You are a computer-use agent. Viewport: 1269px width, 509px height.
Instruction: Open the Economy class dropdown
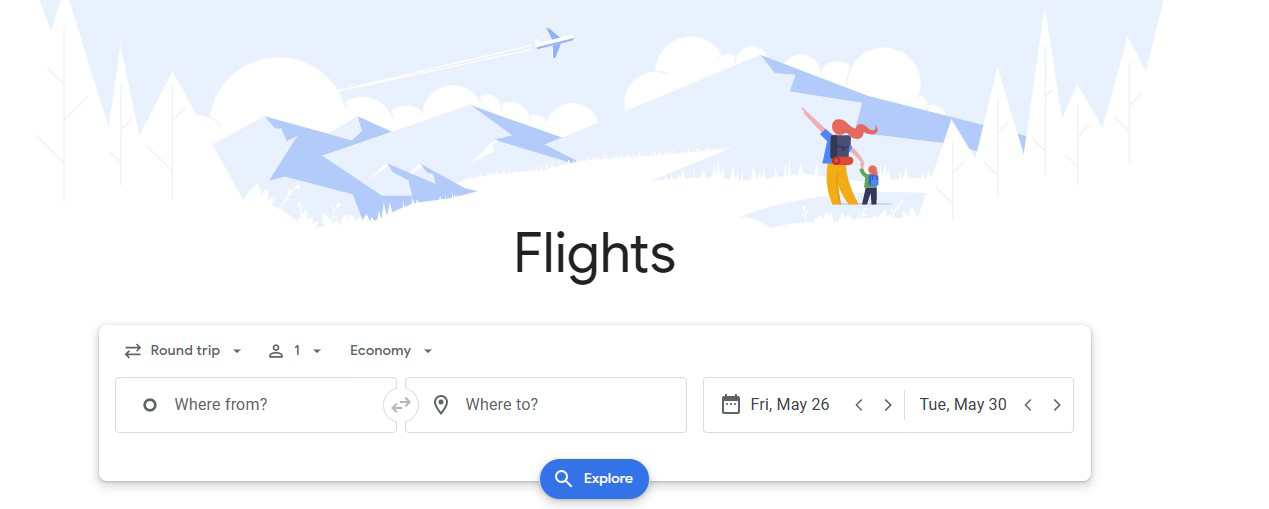pos(391,351)
